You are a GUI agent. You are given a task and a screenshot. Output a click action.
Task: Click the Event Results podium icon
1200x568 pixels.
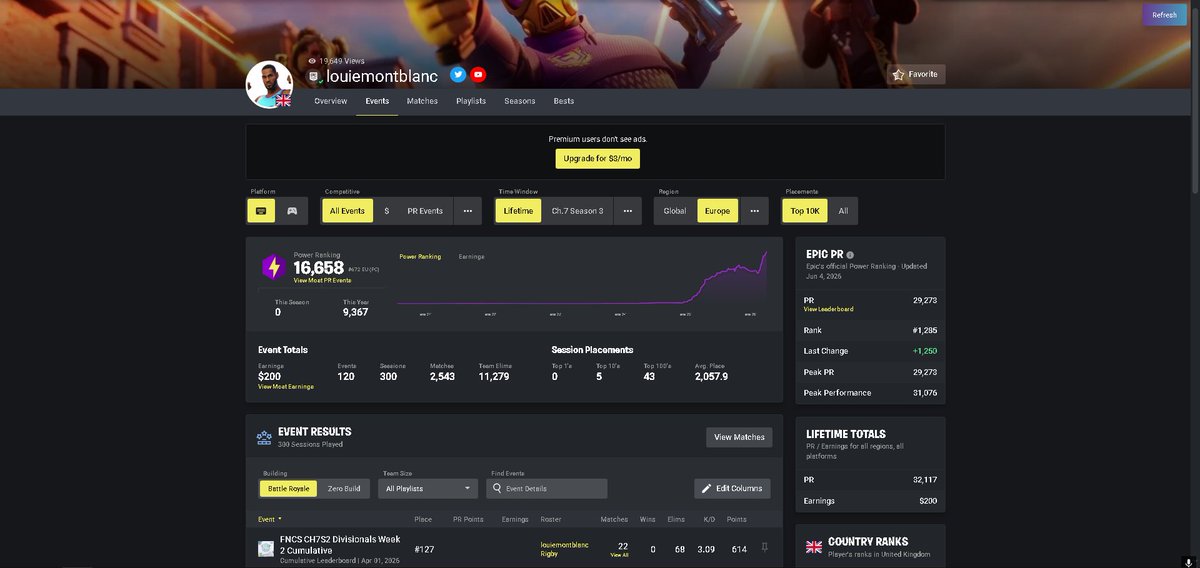pyautogui.click(x=264, y=437)
